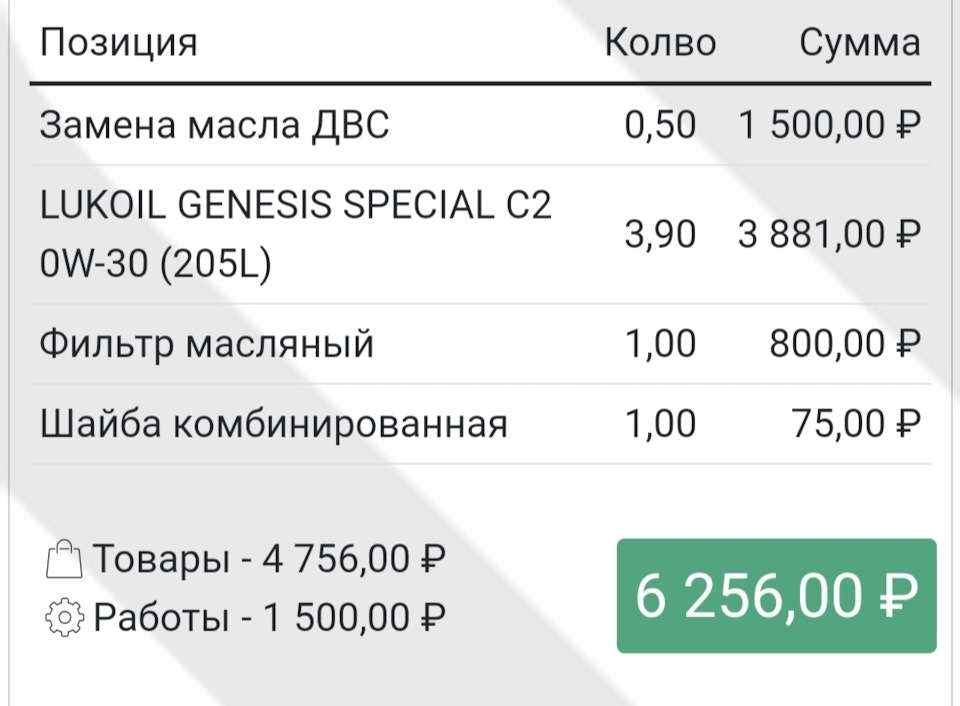Screen dimensions: 960x706
Task: Click the shopping bag icon beside Товары
Action: (x=64, y=558)
